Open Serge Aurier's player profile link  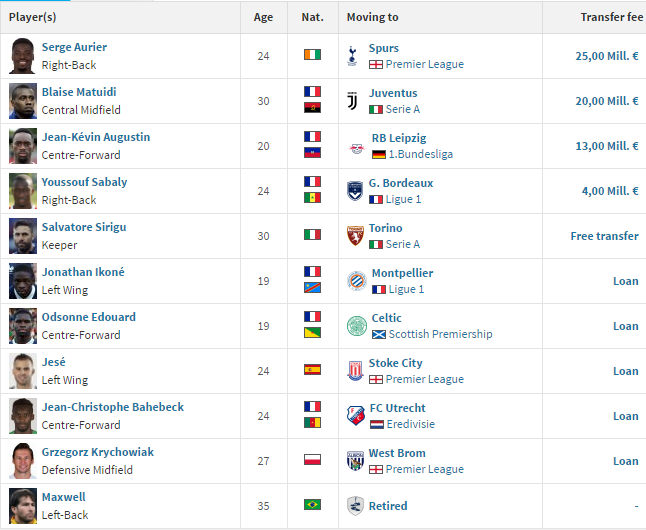pyautogui.click(x=74, y=47)
